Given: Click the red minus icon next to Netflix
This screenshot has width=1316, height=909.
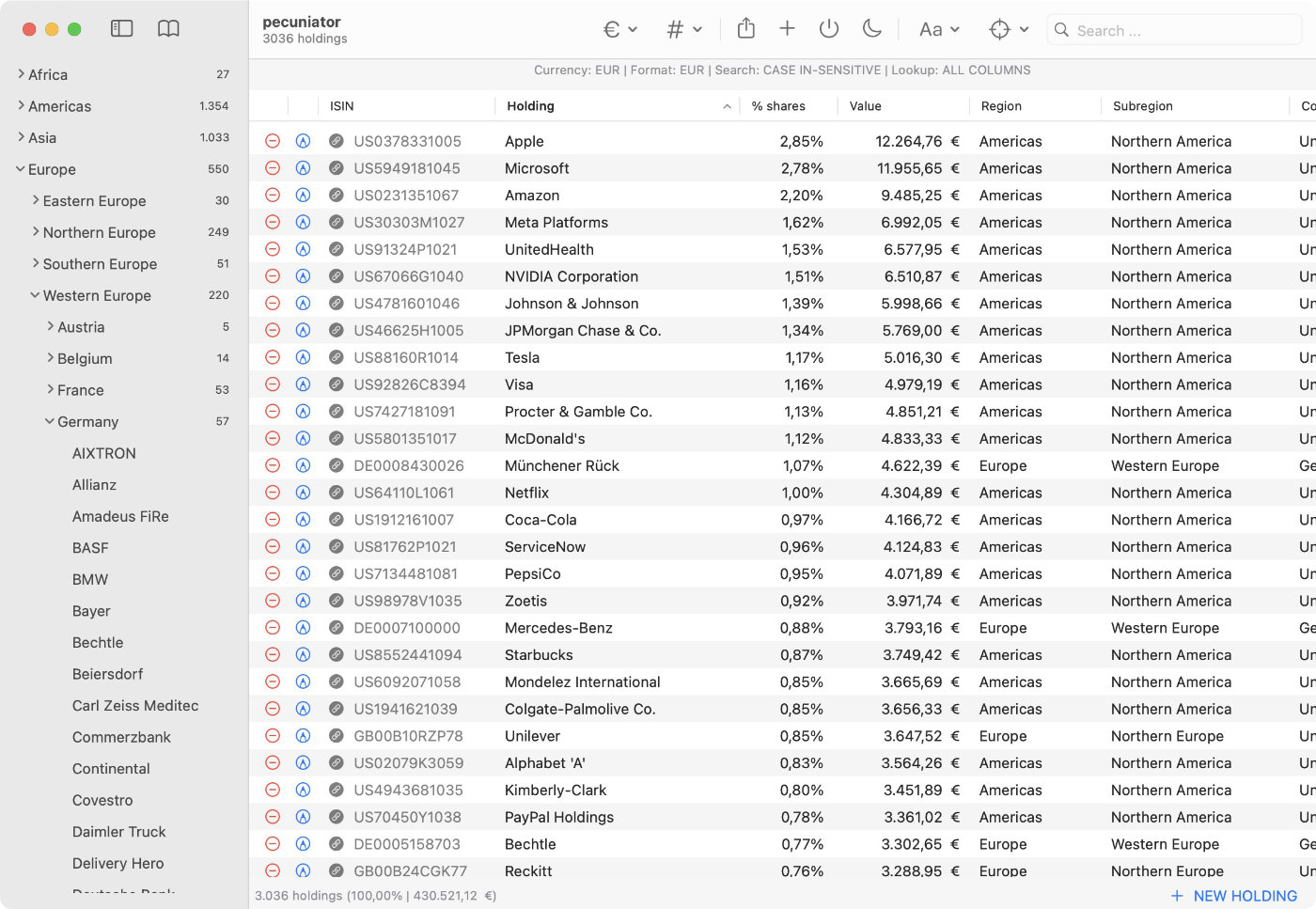Looking at the screenshot, I should (x=271, y=493).
